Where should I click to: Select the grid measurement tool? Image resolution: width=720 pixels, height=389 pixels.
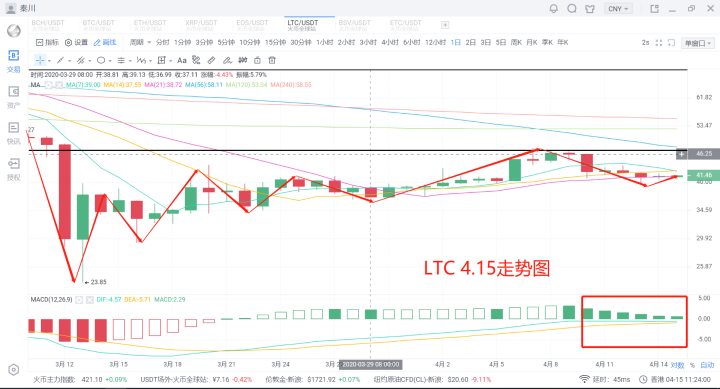pos(162,60)
